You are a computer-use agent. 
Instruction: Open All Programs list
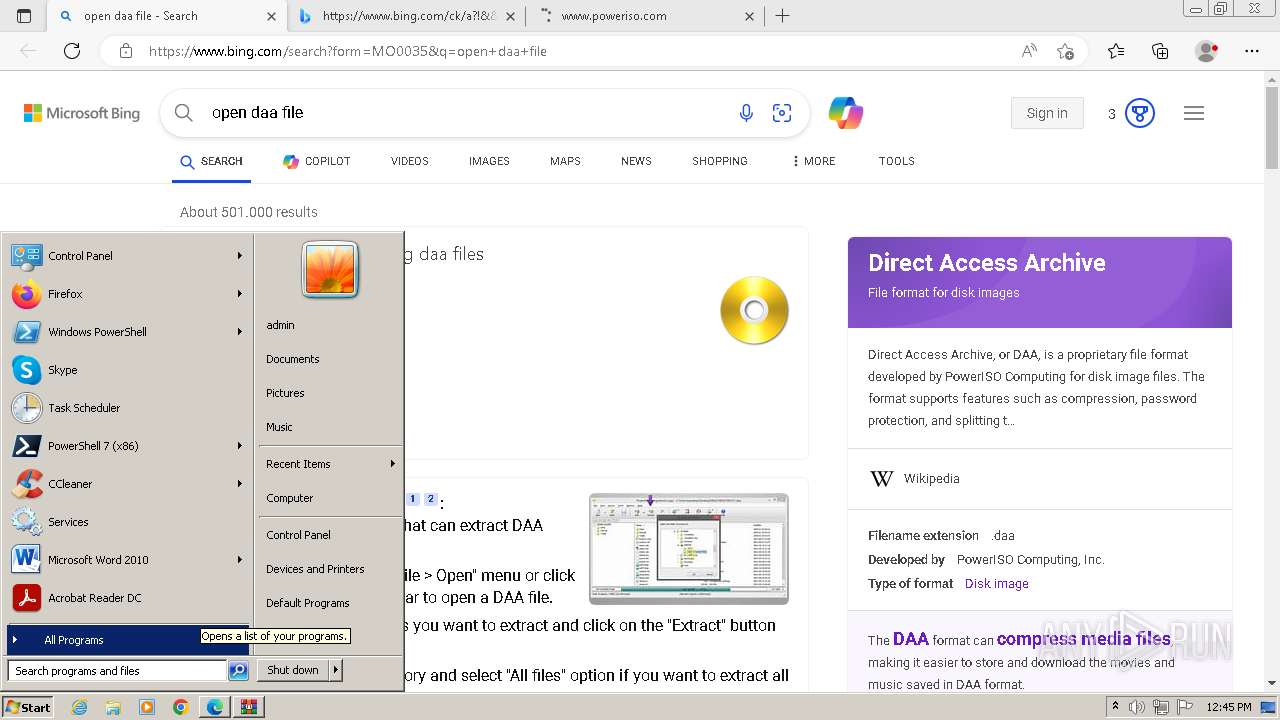127,640
